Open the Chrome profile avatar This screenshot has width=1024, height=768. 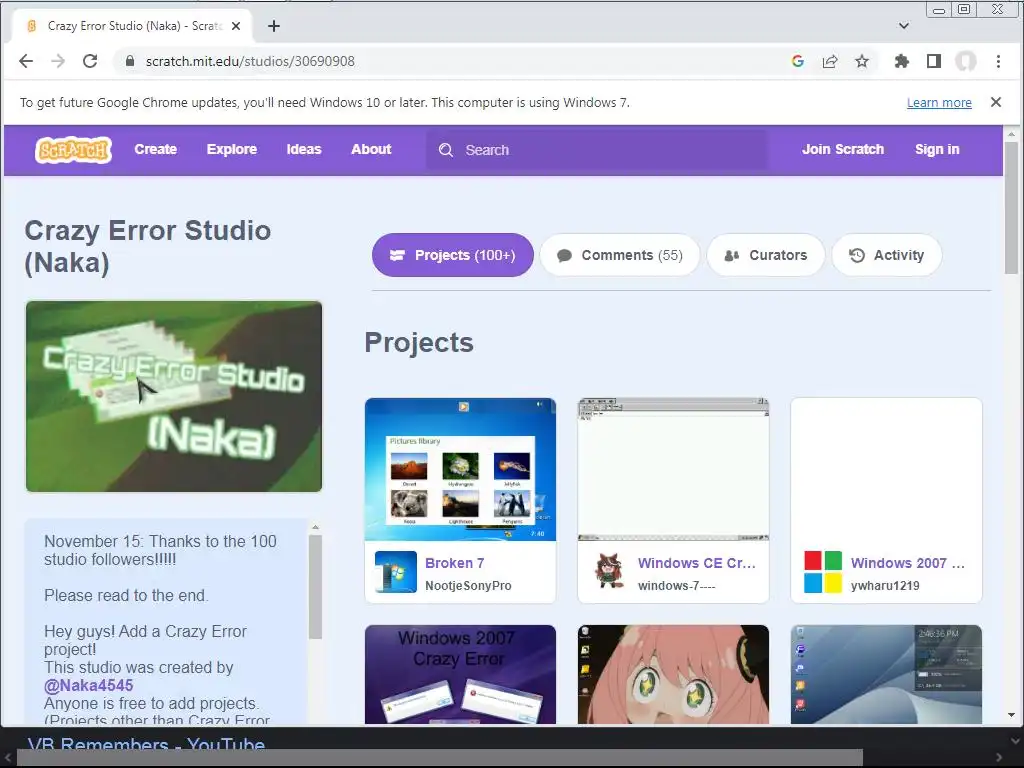[966, 61]
